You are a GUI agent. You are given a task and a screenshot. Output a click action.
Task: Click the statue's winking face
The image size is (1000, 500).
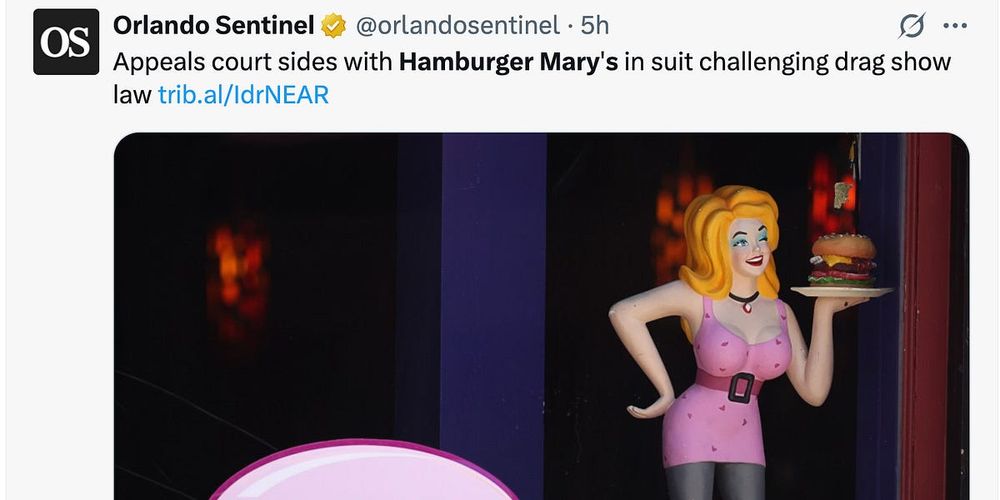tap(750, 247)
